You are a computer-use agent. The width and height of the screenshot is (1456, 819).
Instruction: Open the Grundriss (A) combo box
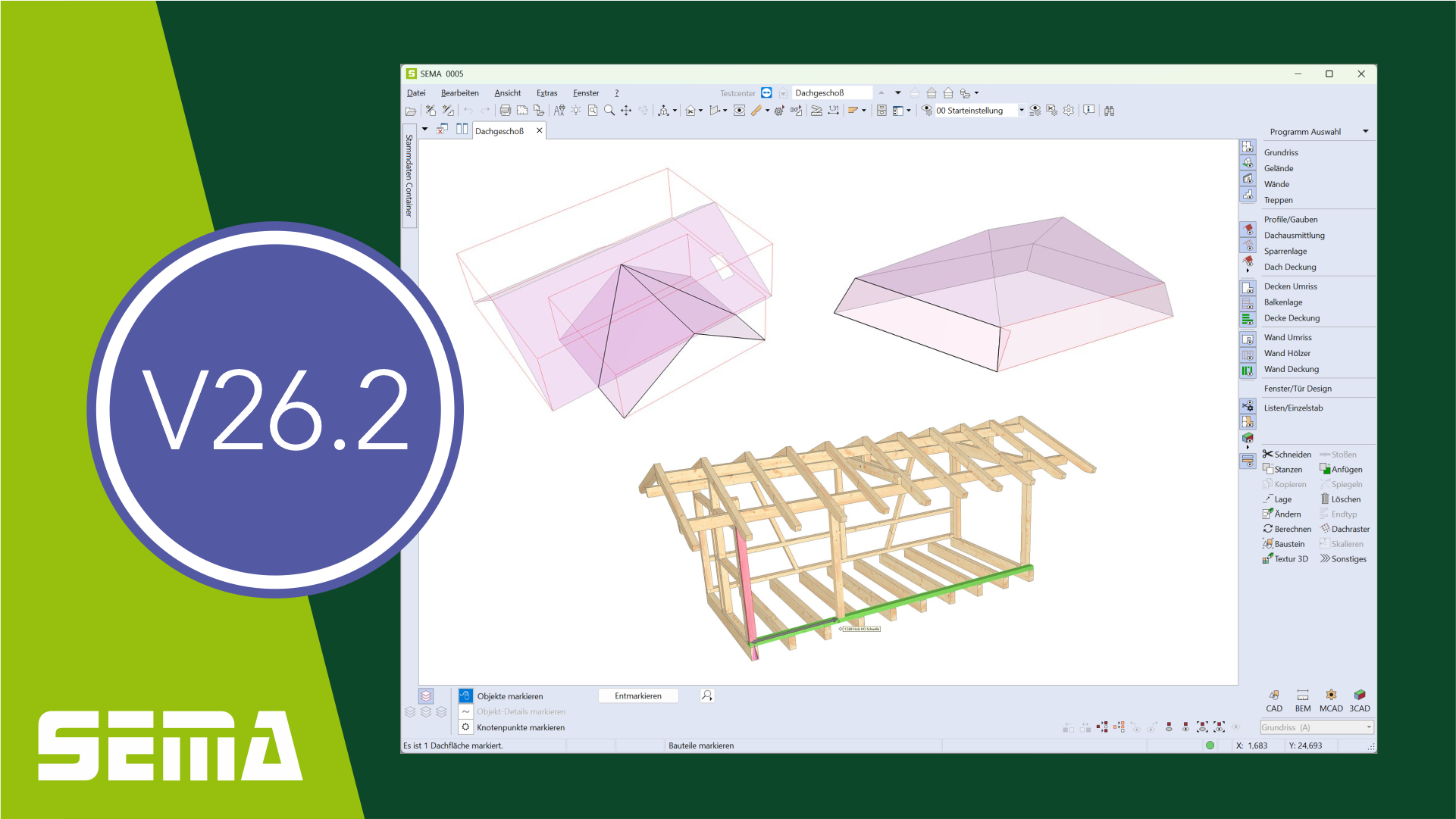pos(1317,727)
